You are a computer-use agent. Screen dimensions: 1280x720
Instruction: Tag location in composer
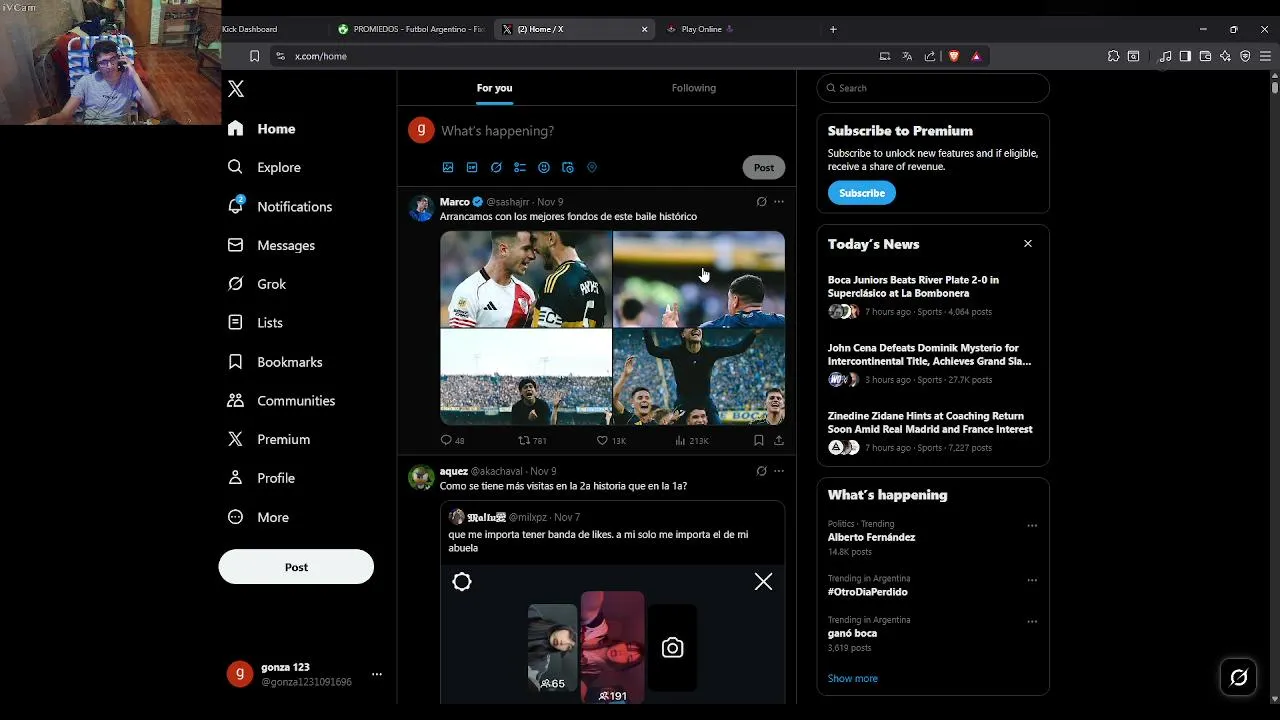[592, 167]
